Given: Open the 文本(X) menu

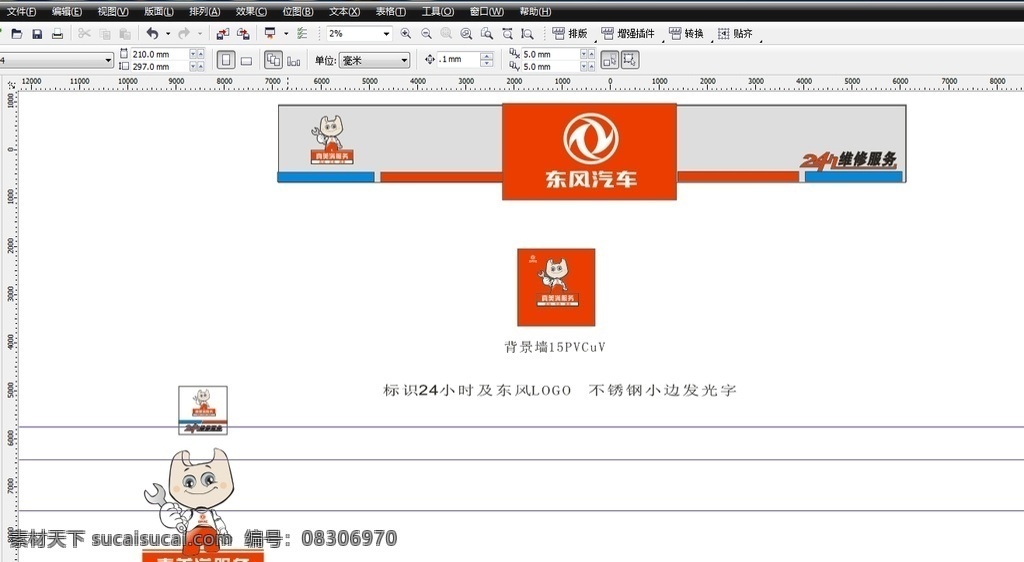Looking at the screenshot, I should pos(344,12).
